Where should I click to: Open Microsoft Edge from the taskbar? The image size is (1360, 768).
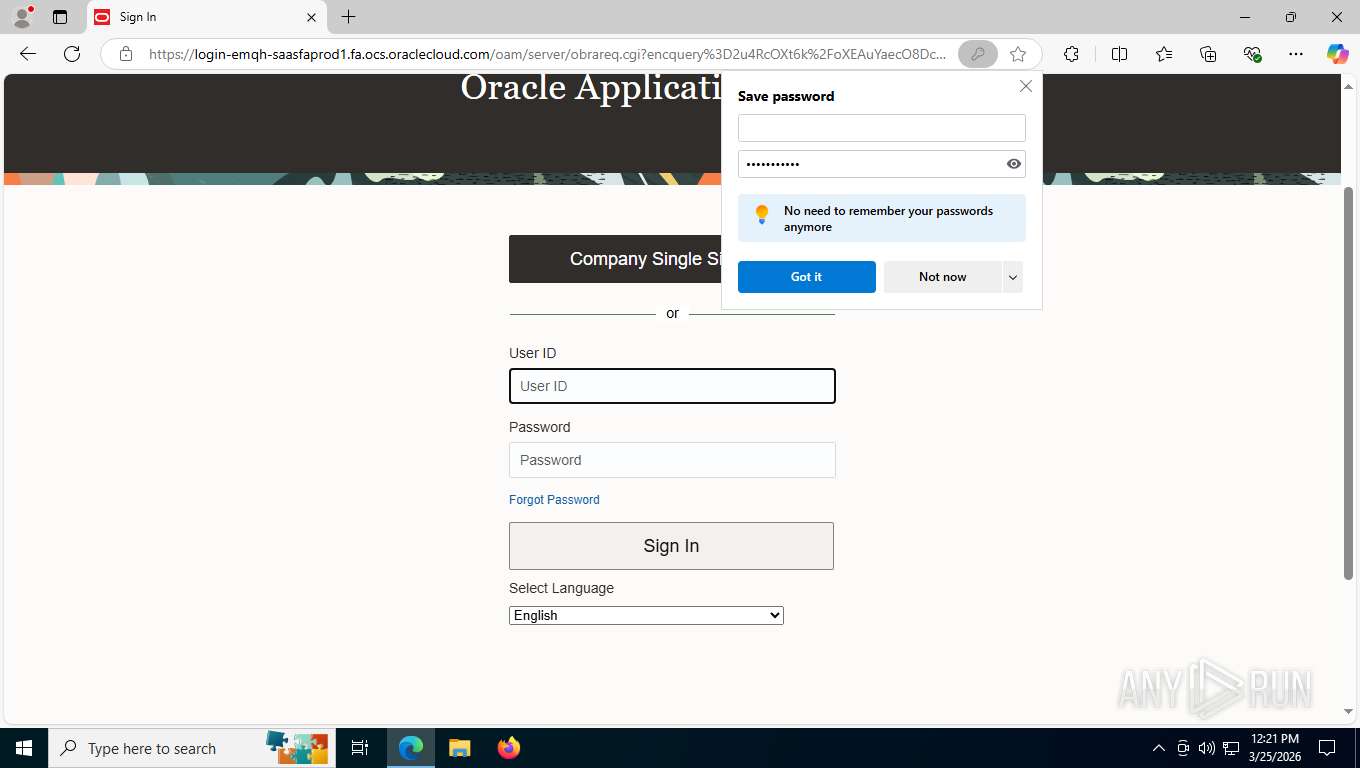pos(411,748)
